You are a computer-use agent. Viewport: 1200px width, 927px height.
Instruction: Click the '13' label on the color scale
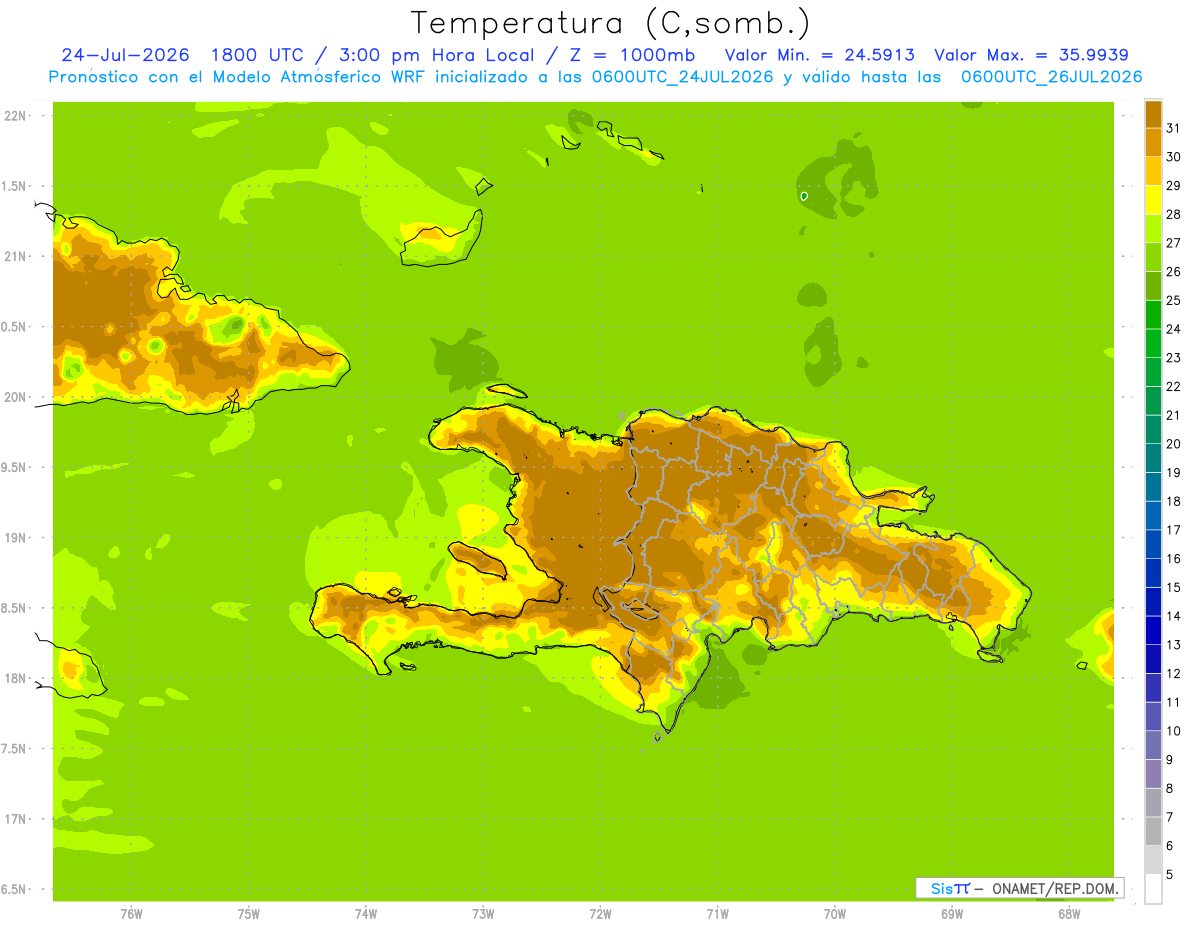point(1173,644)
